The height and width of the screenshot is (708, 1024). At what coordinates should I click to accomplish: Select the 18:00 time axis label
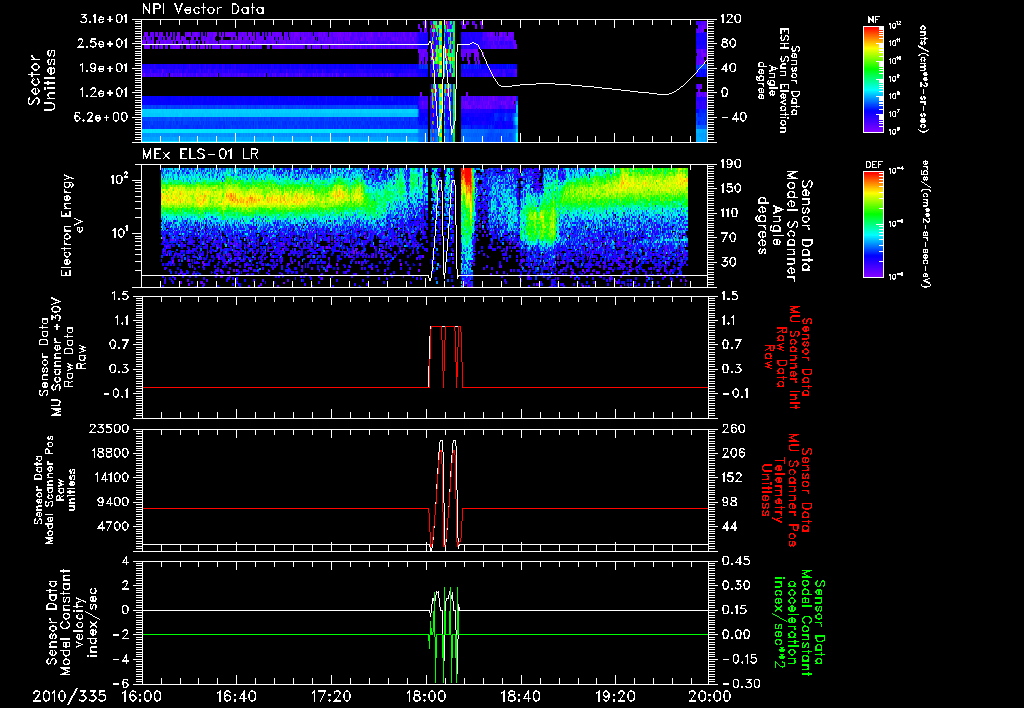(x=425, y=695)
